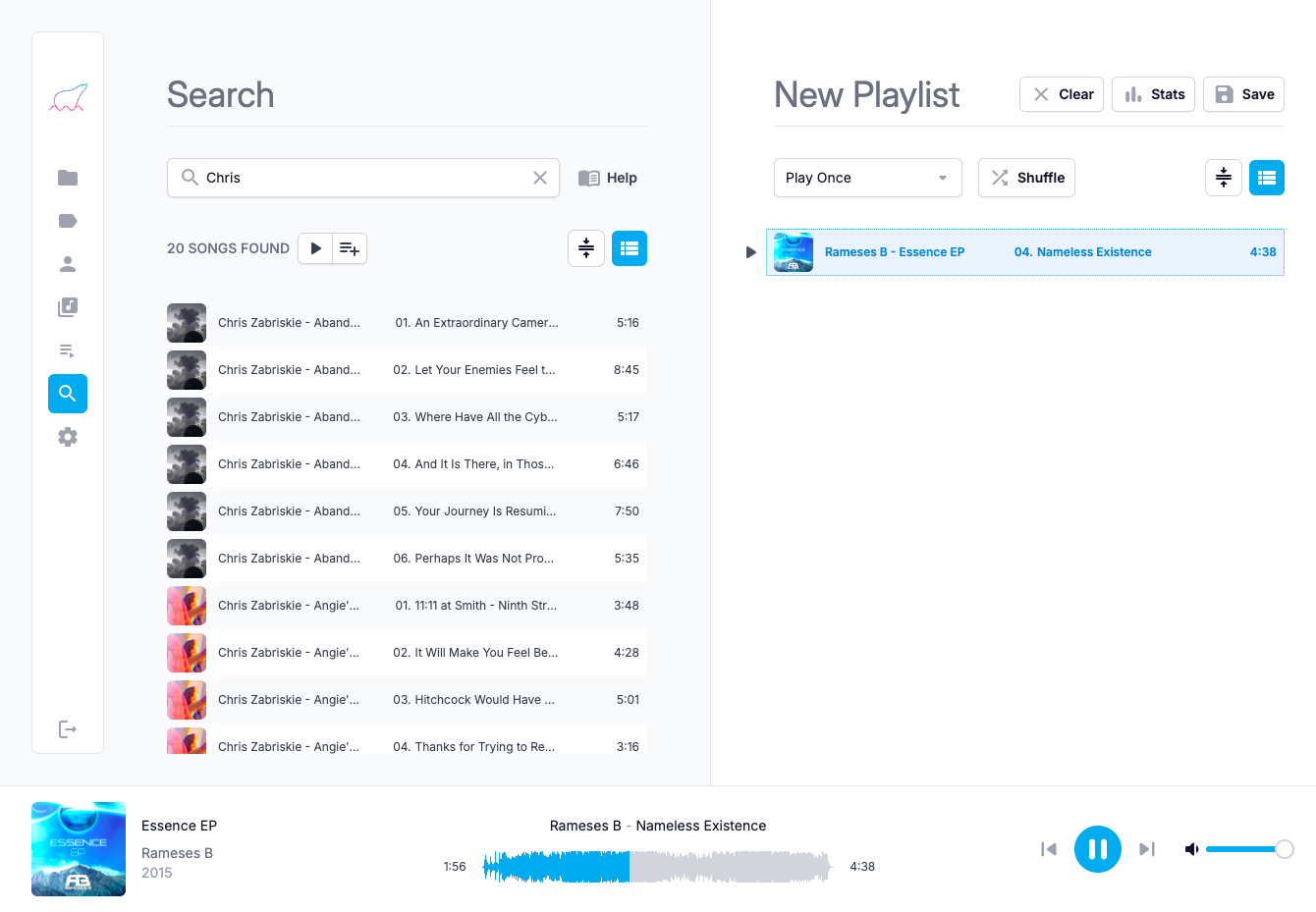Select song 03. Hitchcock Would Have ...

407,700
